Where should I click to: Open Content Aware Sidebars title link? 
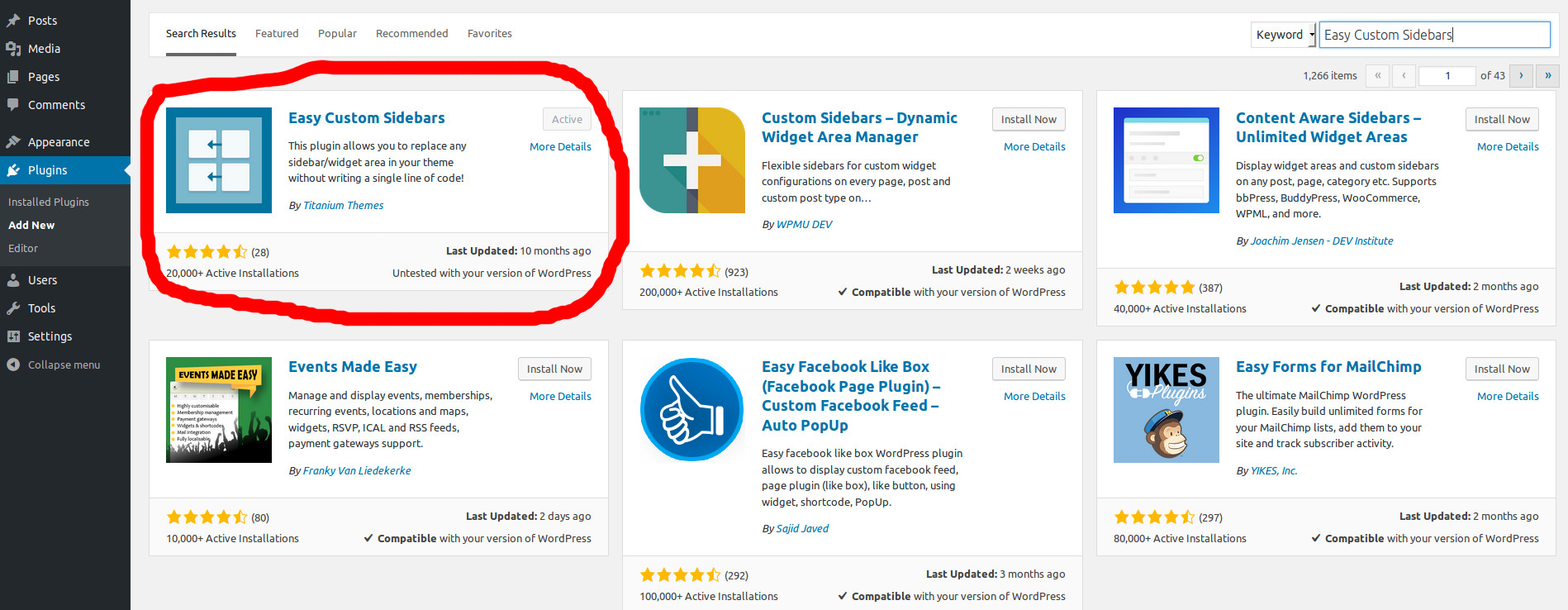1328,127
